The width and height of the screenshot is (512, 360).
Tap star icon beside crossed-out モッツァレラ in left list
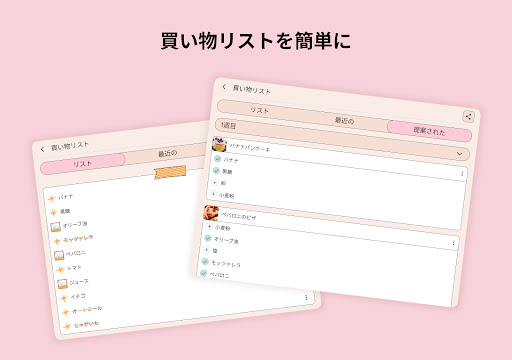(x=57, y=241)
